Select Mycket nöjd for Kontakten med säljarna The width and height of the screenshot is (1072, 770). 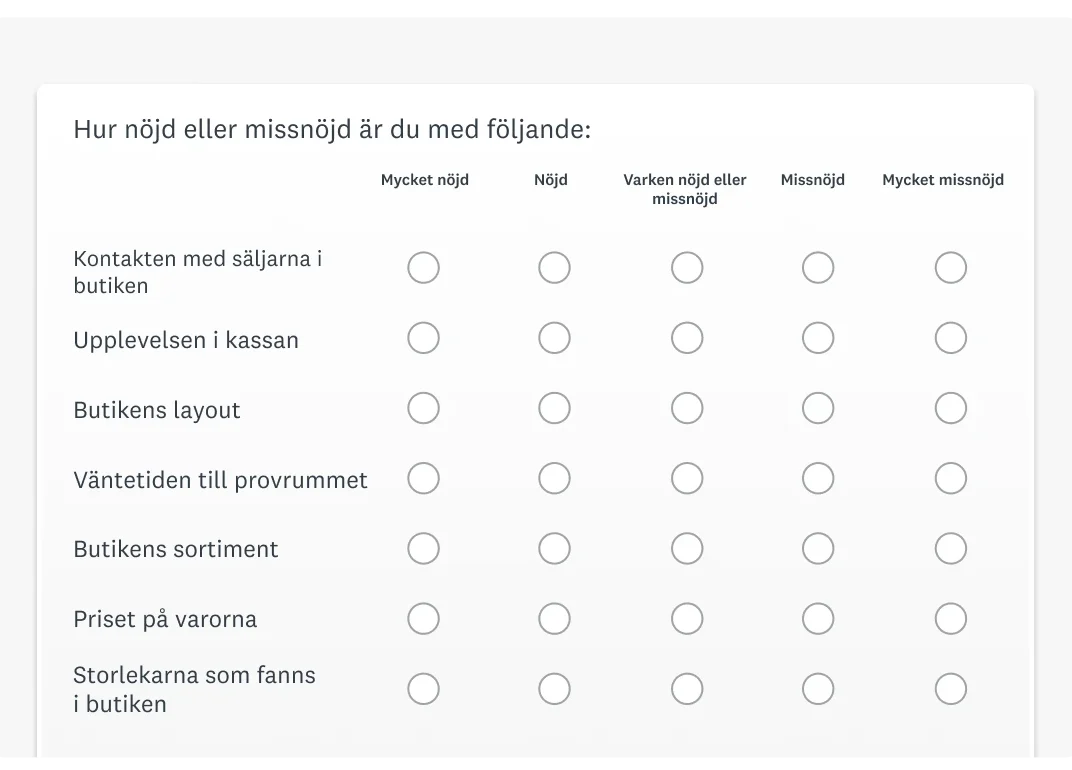tap(423, 267)
